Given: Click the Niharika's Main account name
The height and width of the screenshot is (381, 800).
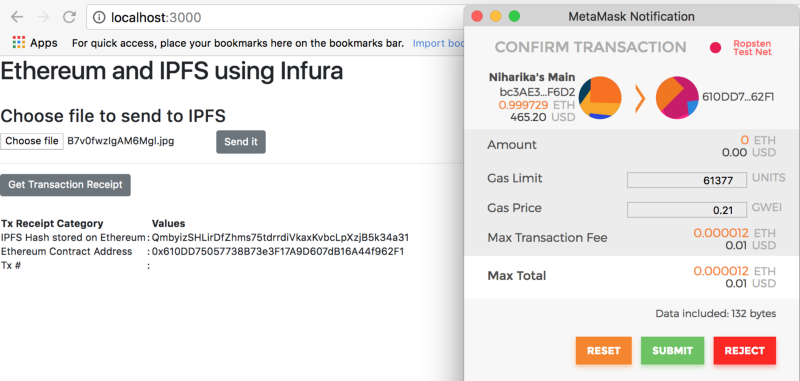Looking at the screenshot, I should click(x=532, y=78).
